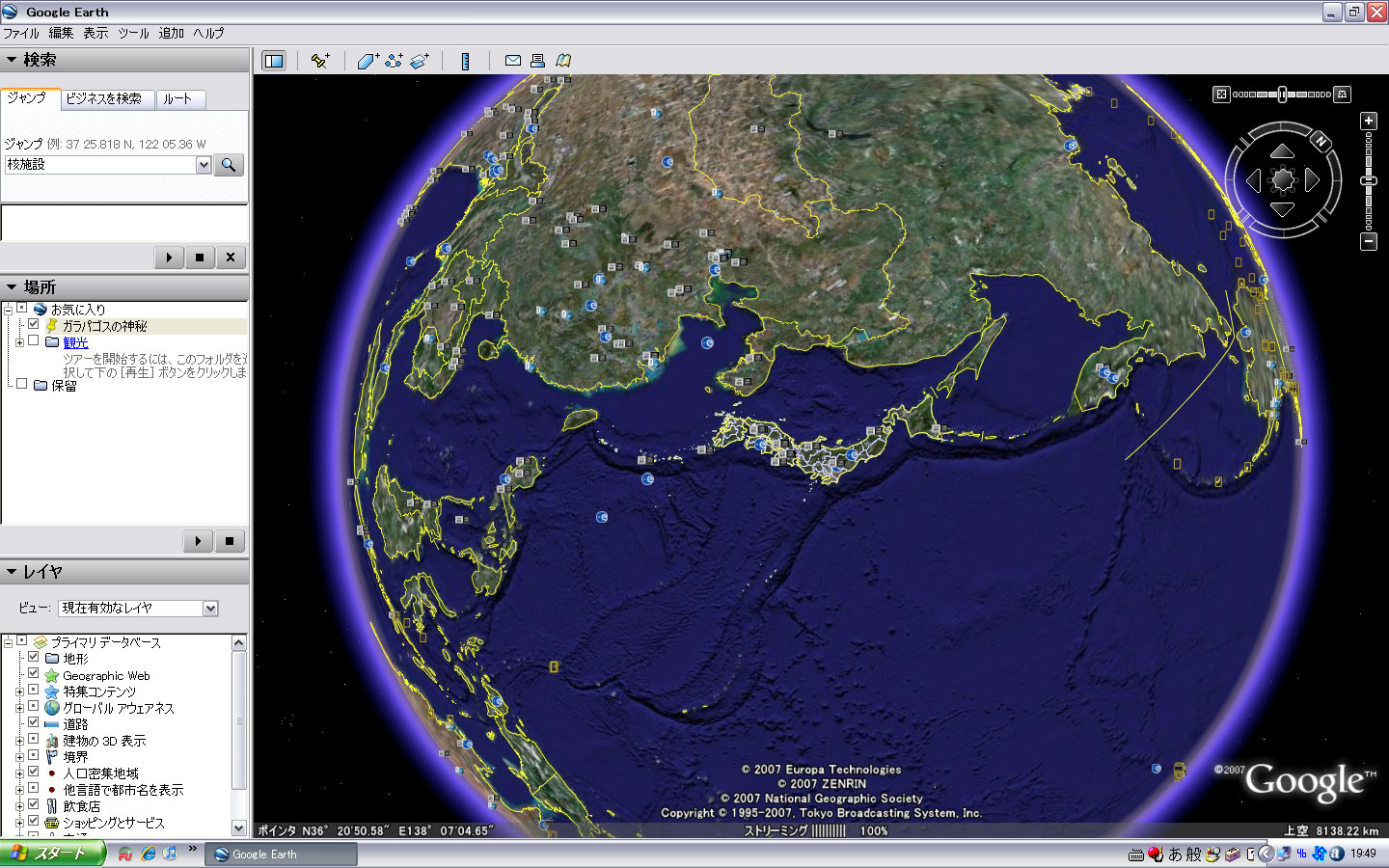Screen dimensions: 1389x868
Task: Open the Windows スタート menu
Action: (51, 854)
